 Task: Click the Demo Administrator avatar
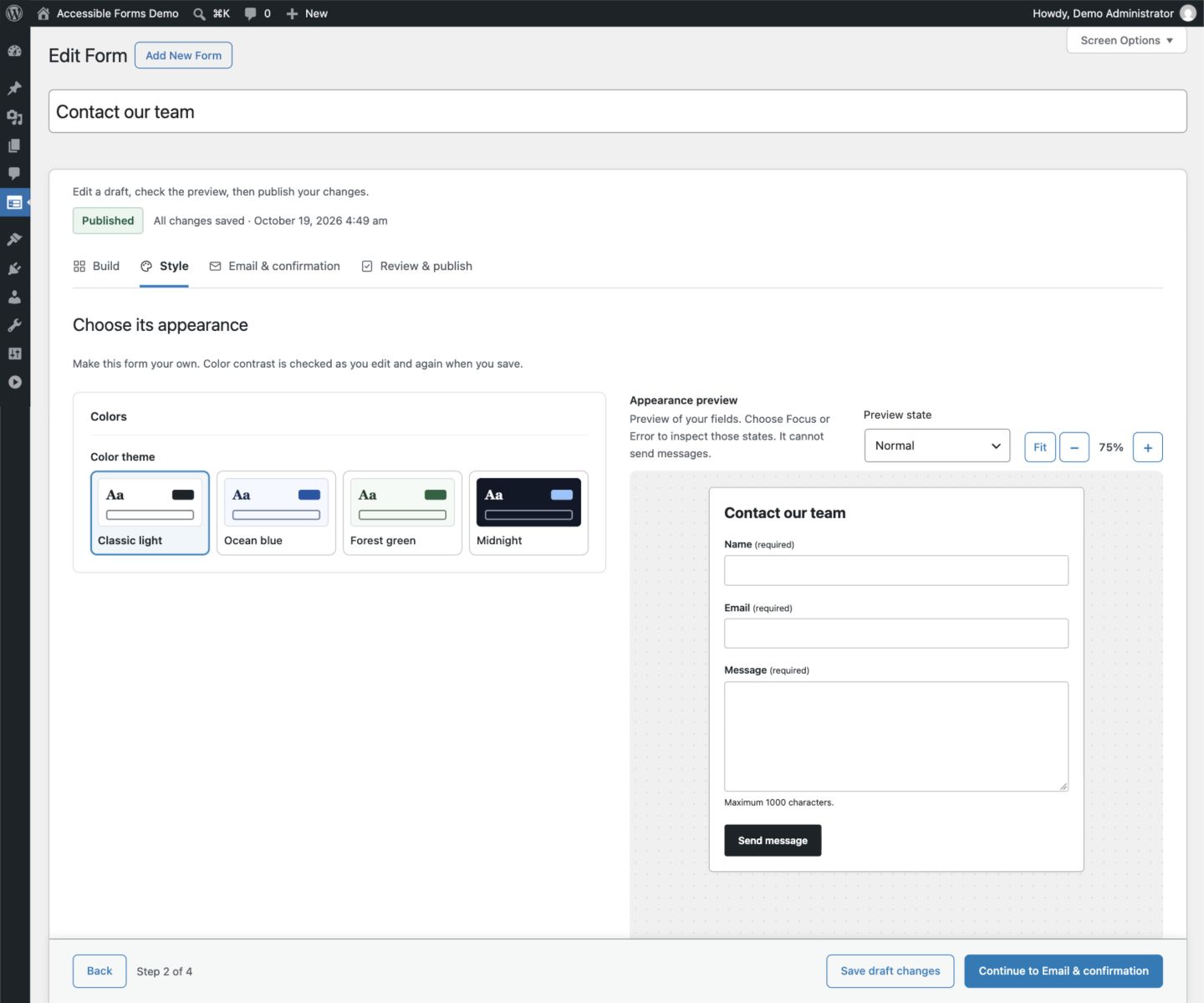click(1187, 13)
